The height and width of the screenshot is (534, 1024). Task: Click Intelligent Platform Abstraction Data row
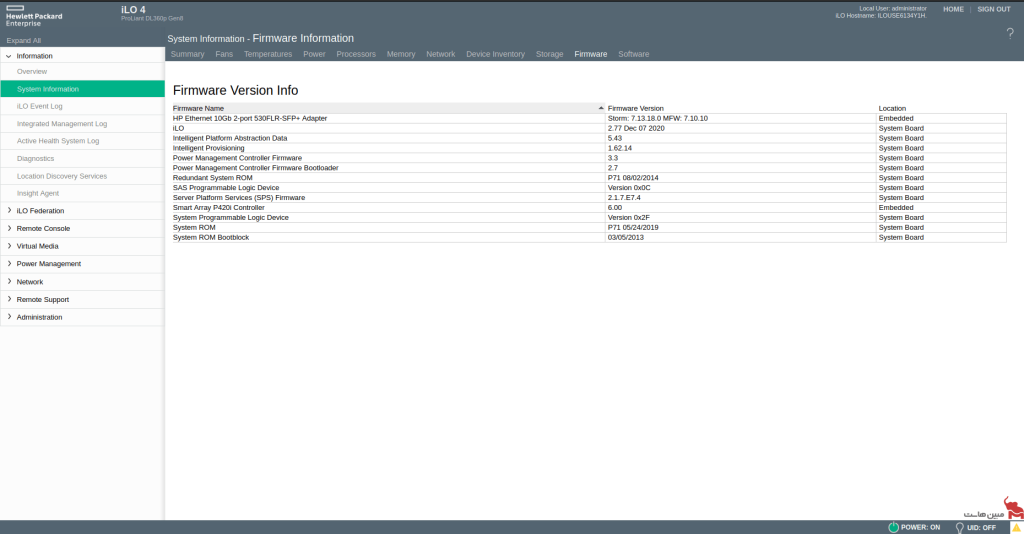pyautogui.click(x=589, y=138)
